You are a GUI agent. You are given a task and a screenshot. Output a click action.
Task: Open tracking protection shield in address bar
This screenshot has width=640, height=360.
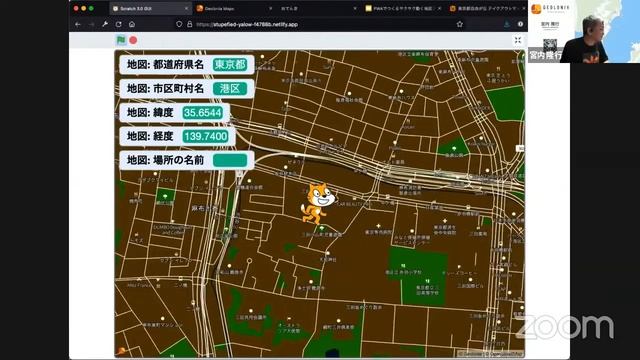[179, 24]
